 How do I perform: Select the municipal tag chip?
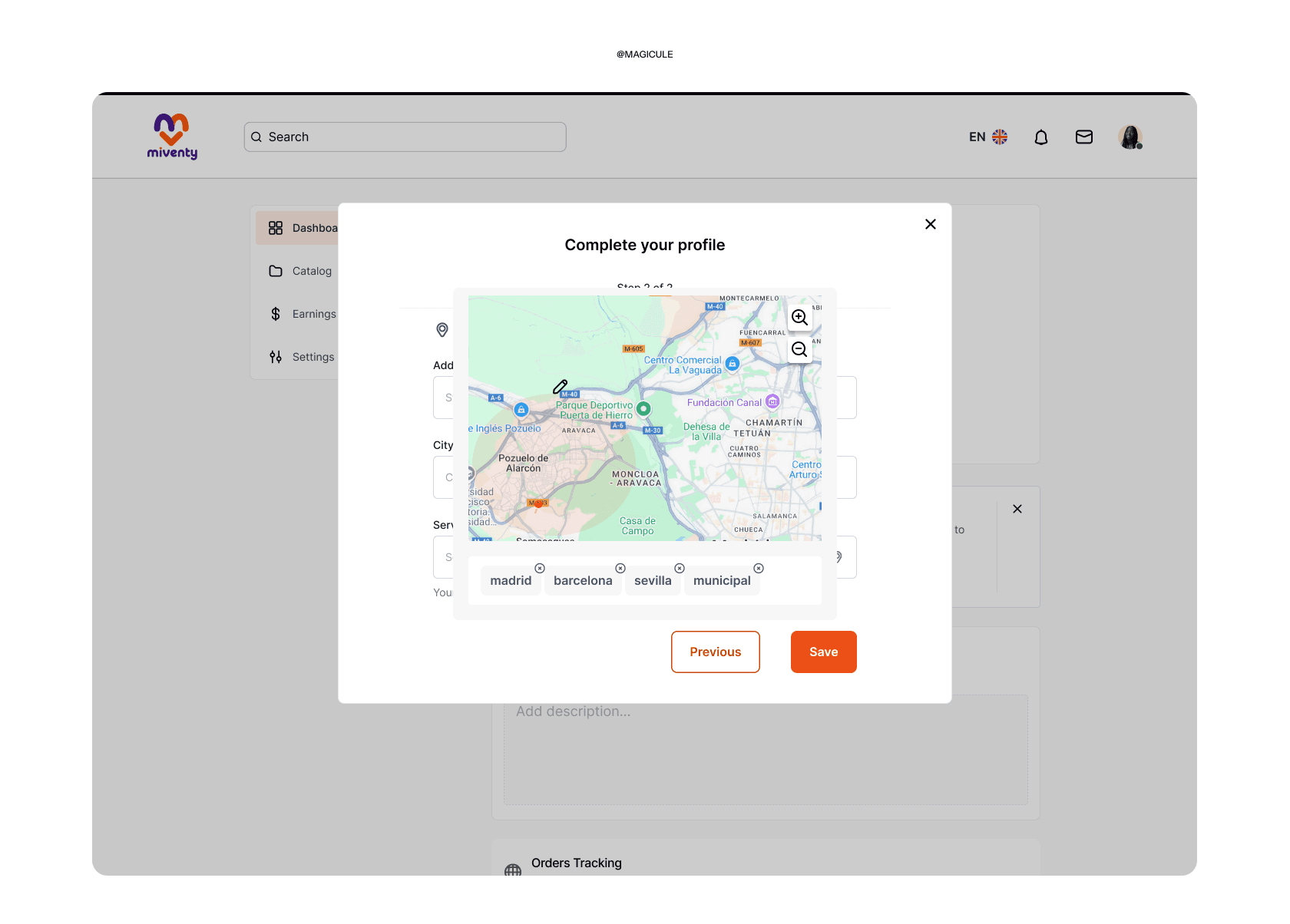click(722, 581)
